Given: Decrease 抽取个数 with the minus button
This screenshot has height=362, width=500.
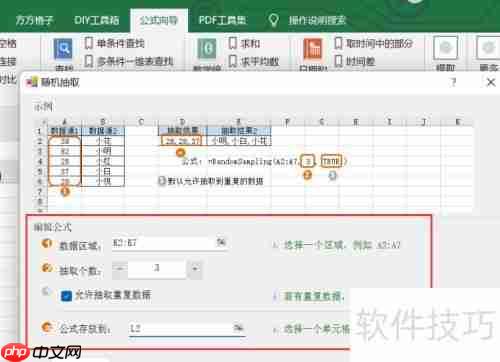Looking at the screenshot, I should coord(120,269).
